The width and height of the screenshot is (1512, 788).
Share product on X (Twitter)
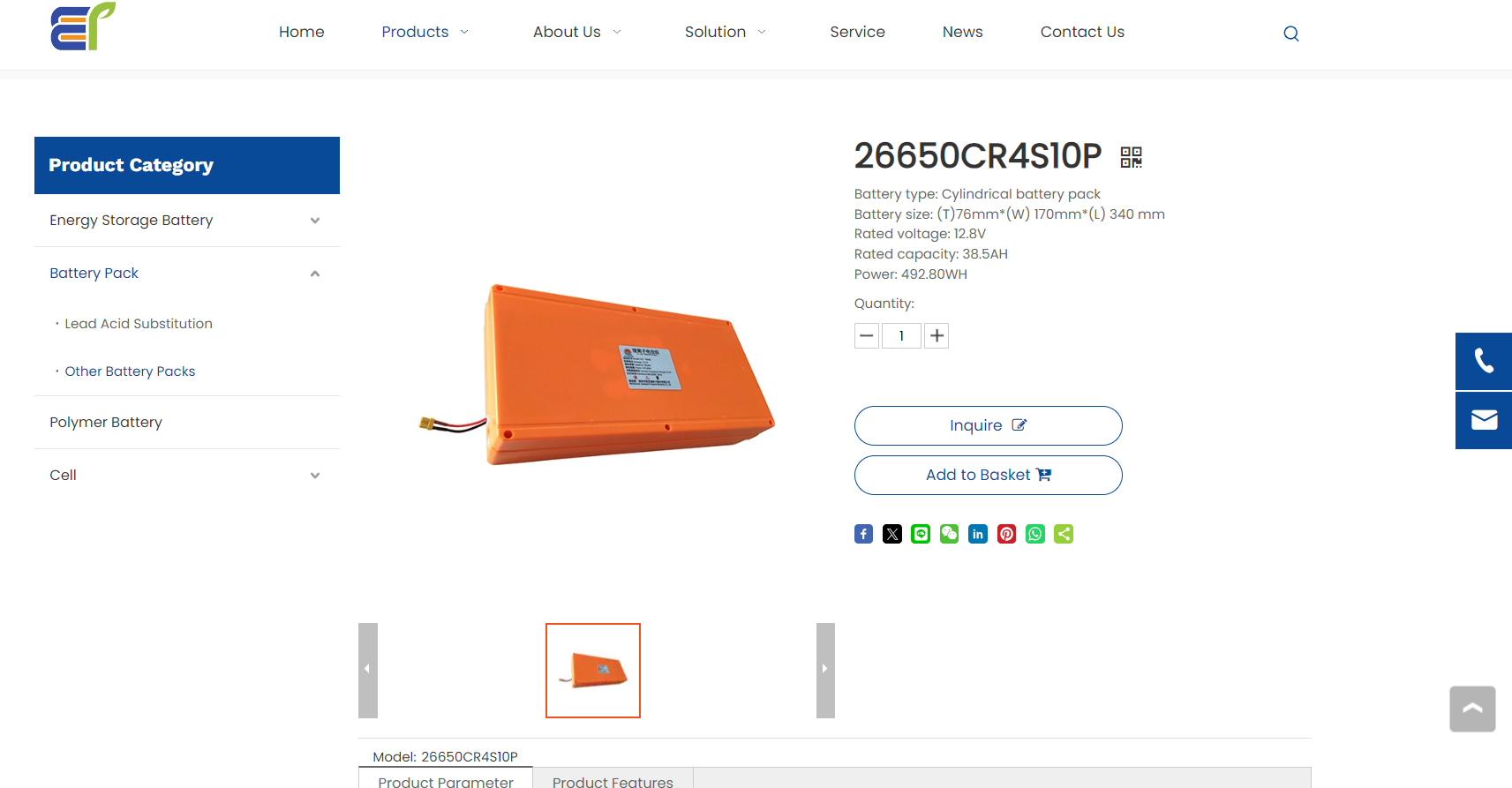[x=892, y=534]
